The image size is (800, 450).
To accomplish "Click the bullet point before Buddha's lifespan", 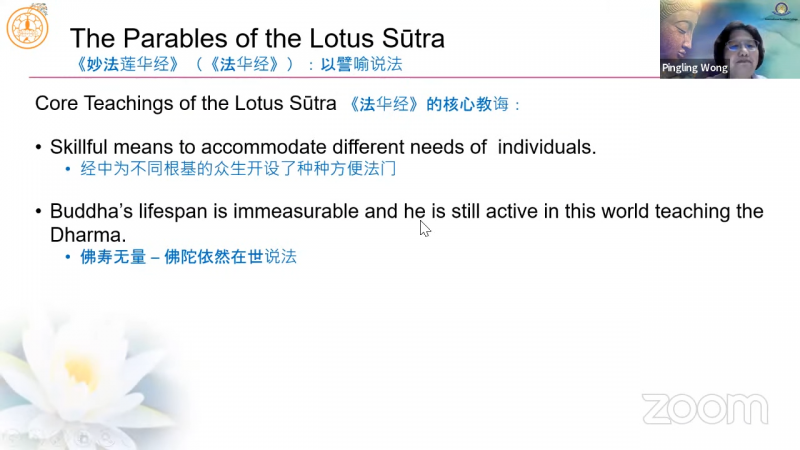I will point(39,212).
